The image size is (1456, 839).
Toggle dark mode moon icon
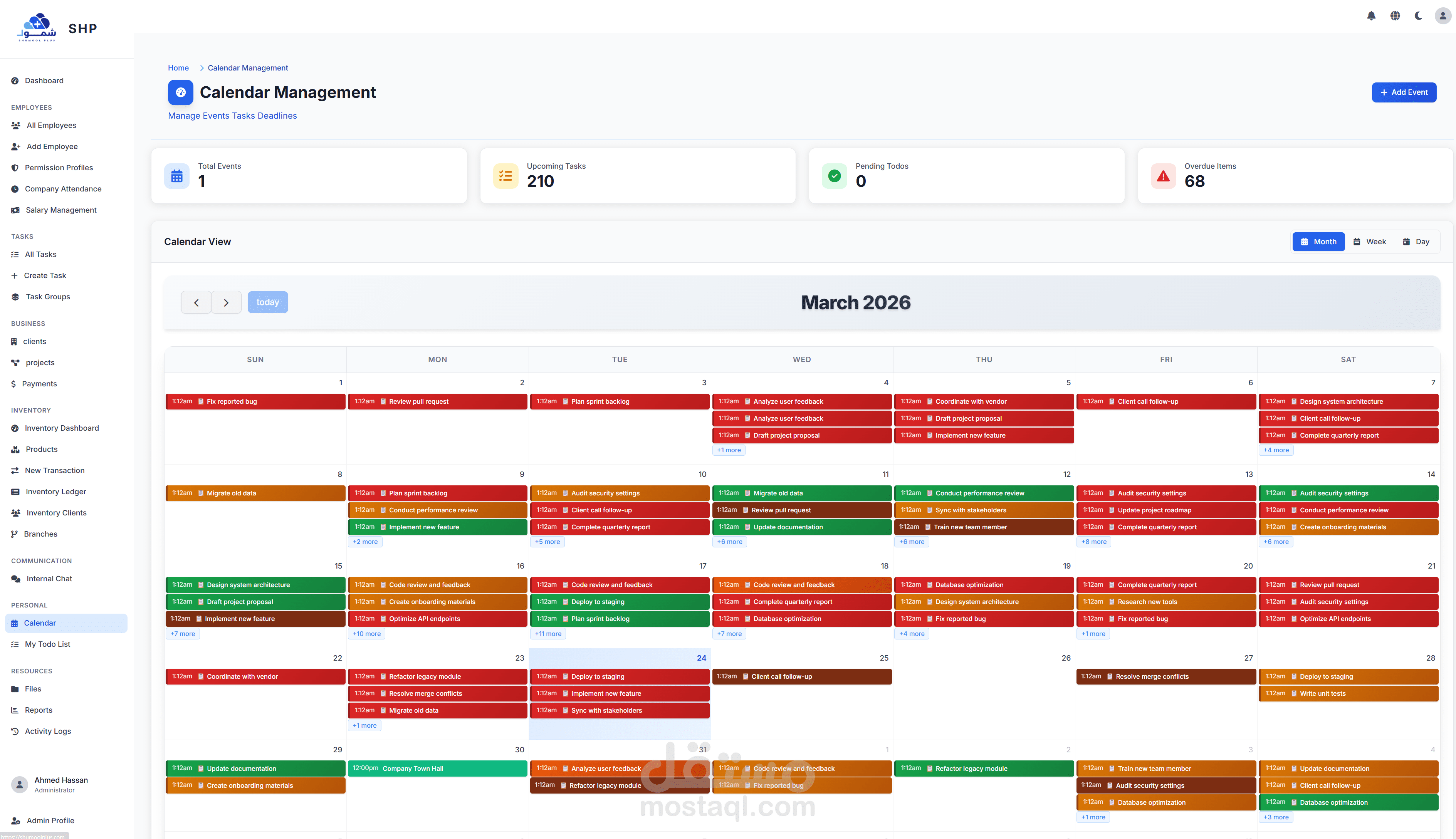tap(1419, 15)
